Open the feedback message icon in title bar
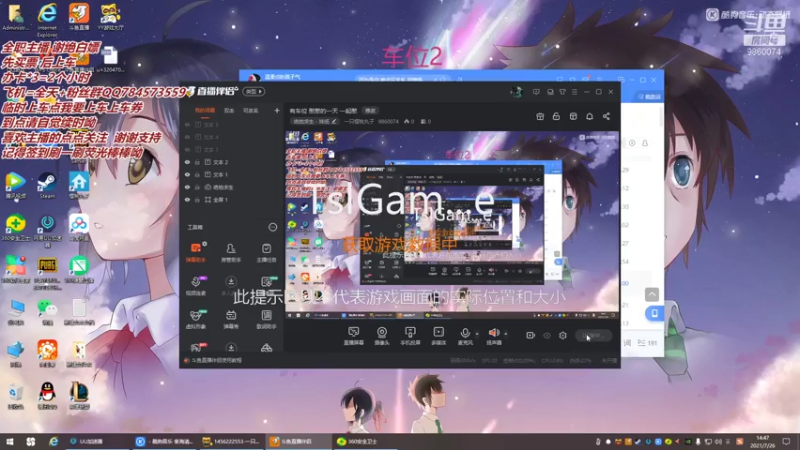This screenshot has height=450, width=800. pos(536,92)
